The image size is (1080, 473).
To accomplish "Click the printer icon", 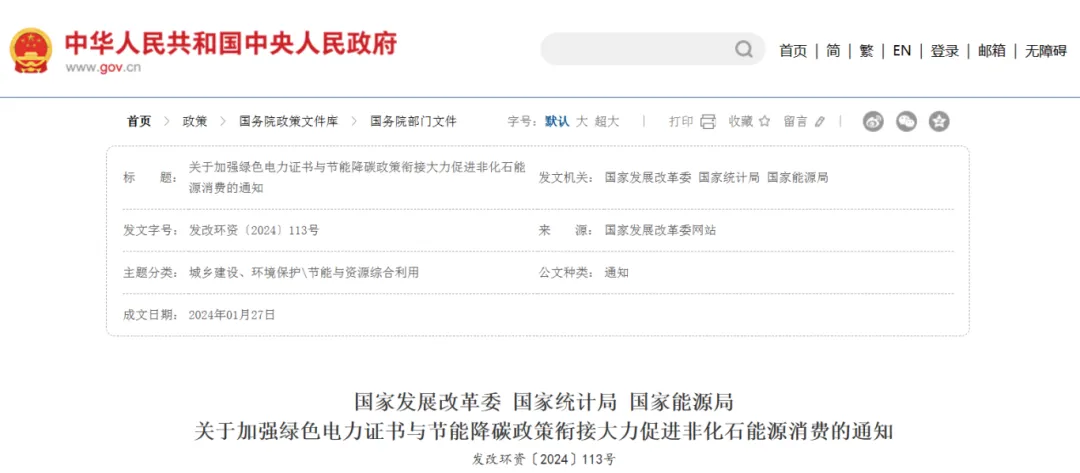I will pyautogui.click(x=708, y=121).
